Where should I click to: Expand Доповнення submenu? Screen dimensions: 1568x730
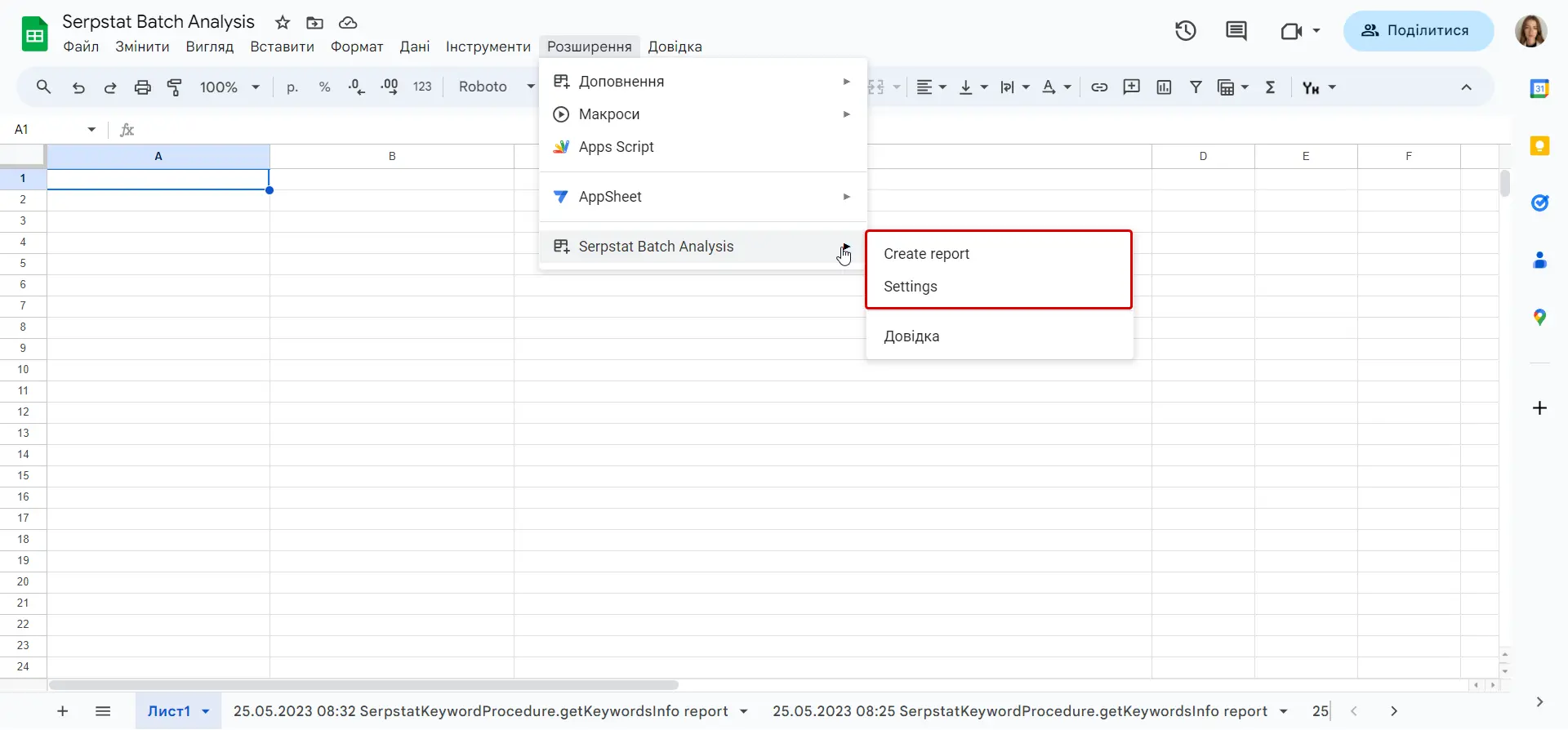click(703, 82)
